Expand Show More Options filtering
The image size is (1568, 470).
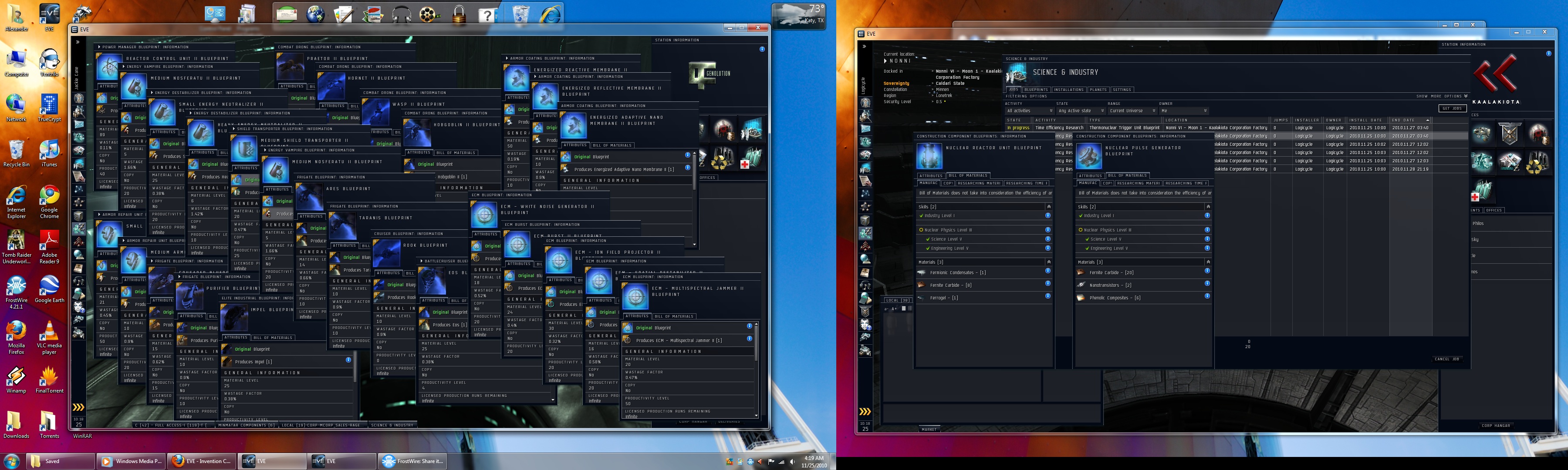(x=1441, y=96)
